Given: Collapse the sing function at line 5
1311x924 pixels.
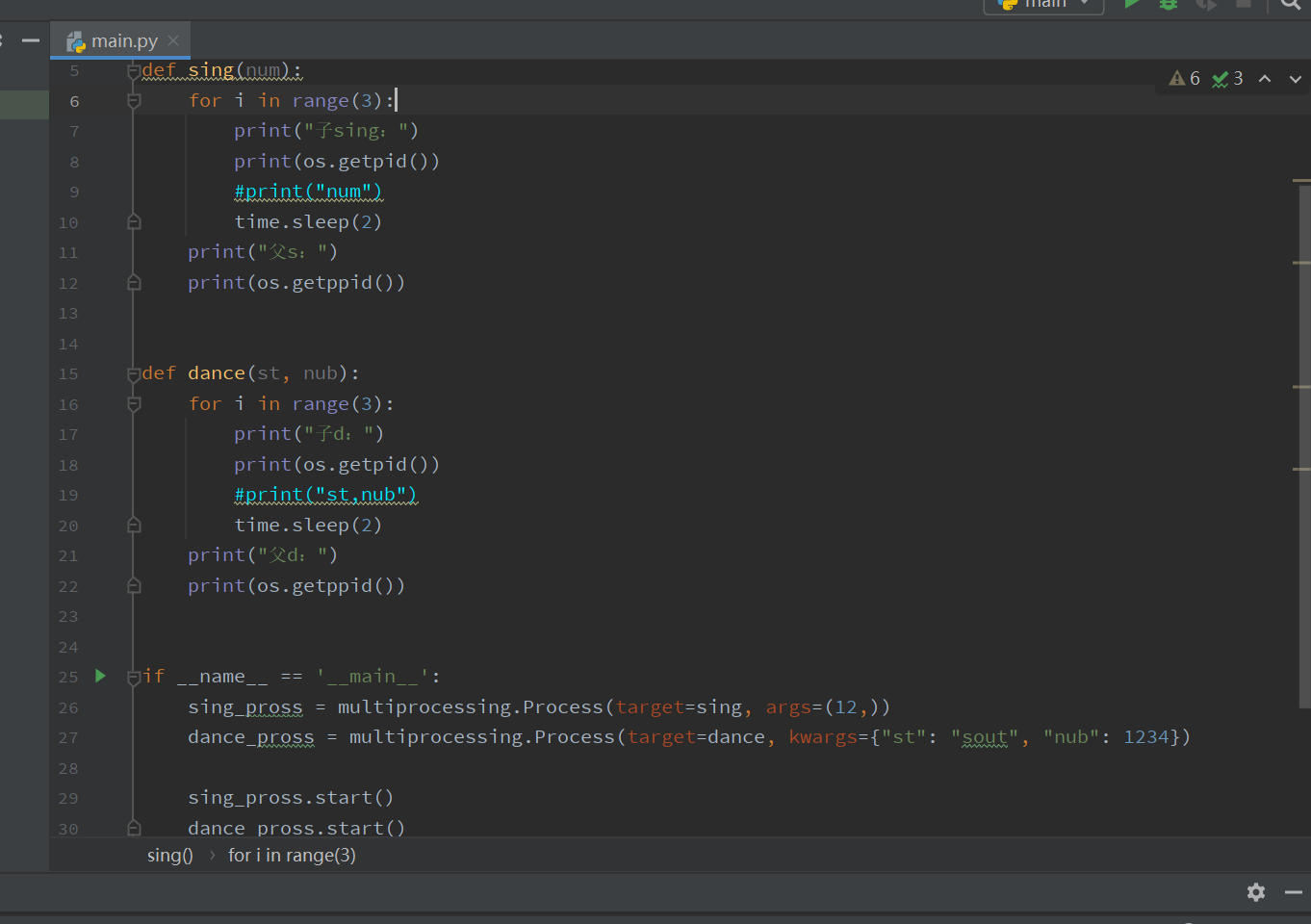Looking at the screenshot, I should [134, 70].
